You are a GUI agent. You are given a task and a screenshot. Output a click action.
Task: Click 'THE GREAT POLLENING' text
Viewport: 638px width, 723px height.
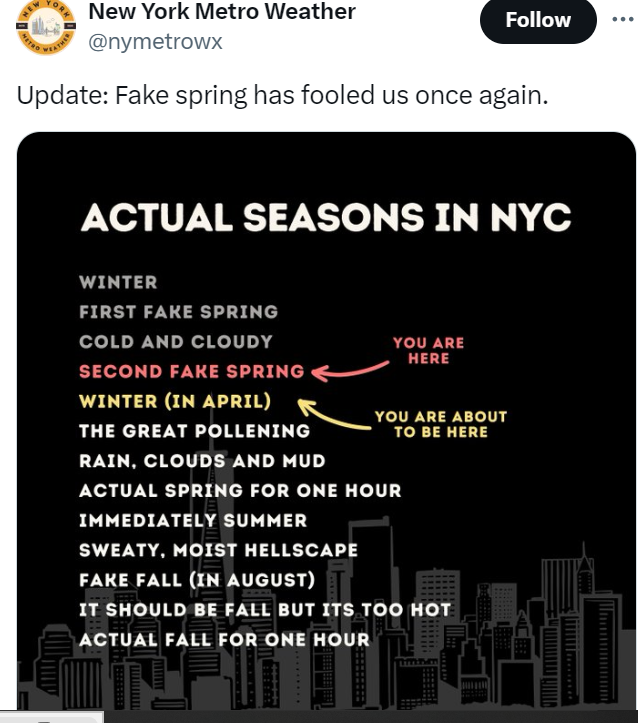[194, 431]
